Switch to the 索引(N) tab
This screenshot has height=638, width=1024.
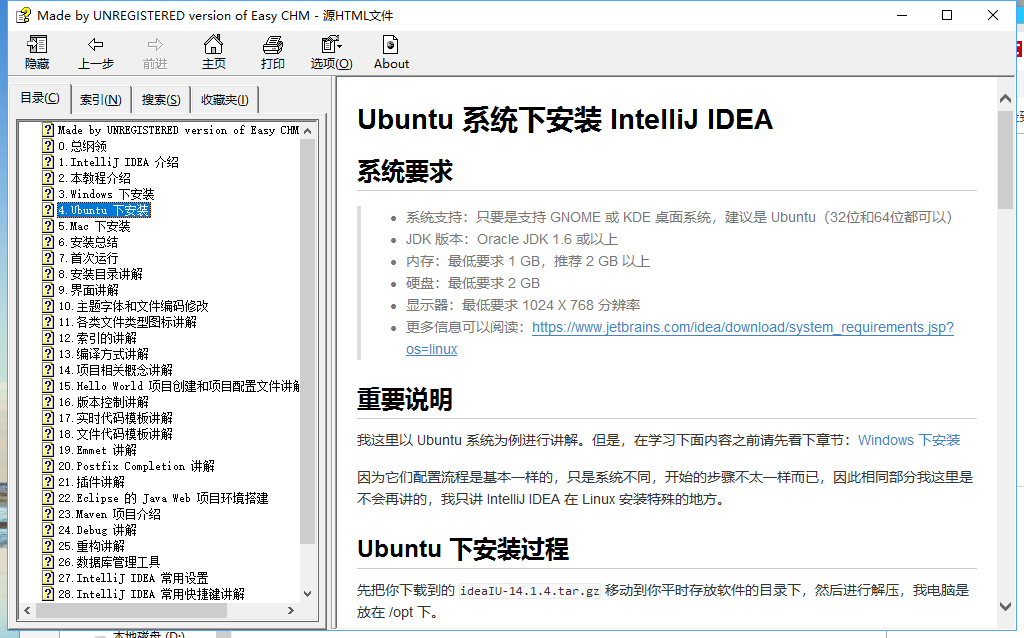click(101, 99)
